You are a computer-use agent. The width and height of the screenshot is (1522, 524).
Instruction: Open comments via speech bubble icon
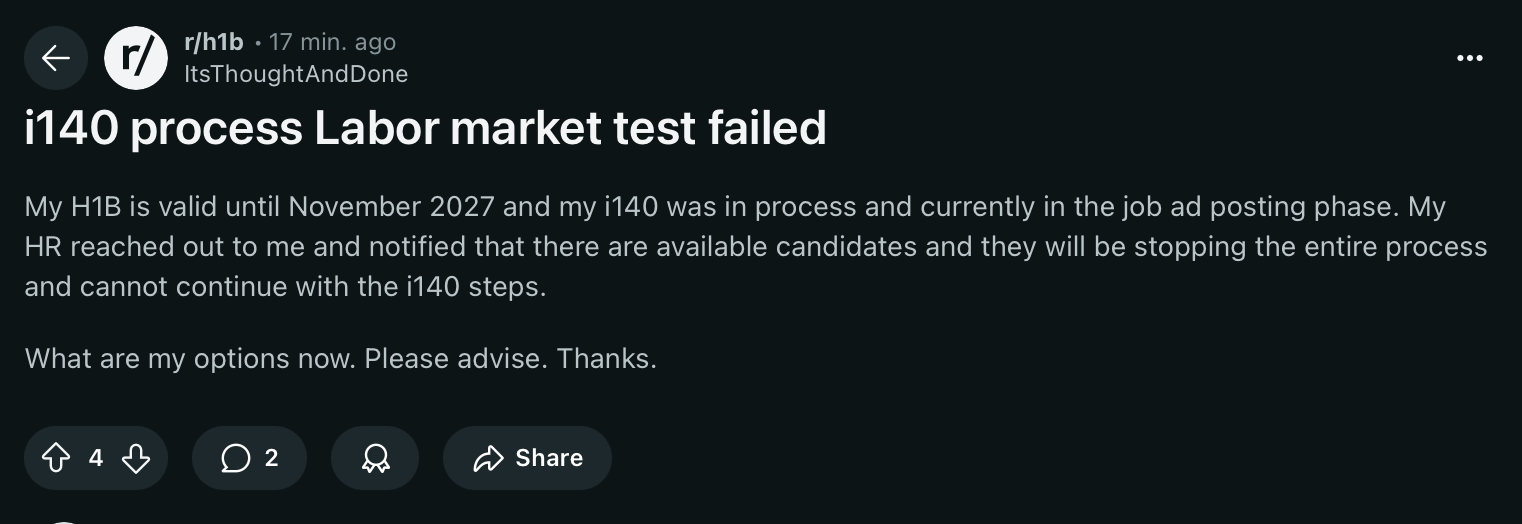(x=235, y=458)
